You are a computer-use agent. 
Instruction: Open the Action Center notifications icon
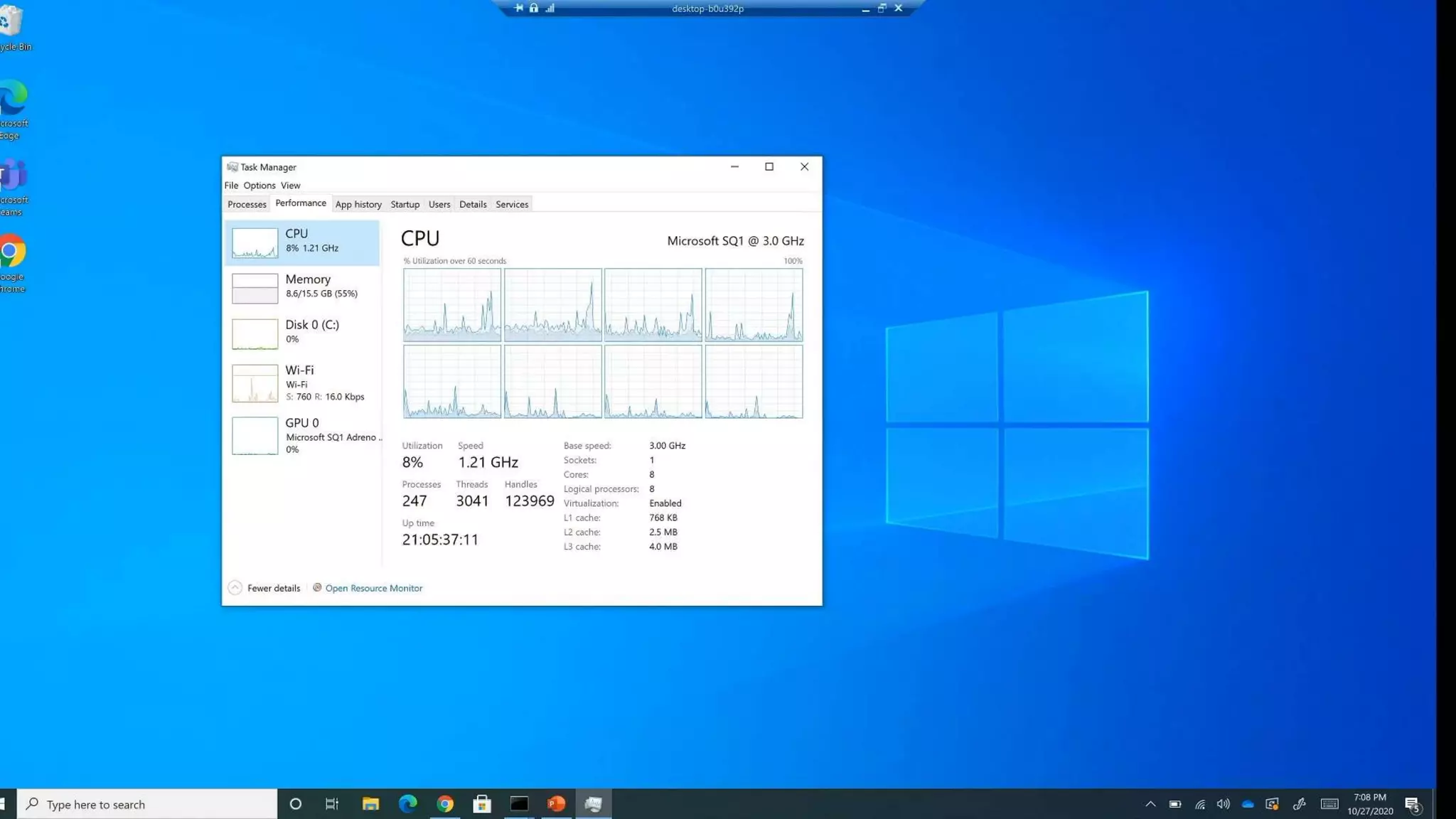pos(1412,804)
